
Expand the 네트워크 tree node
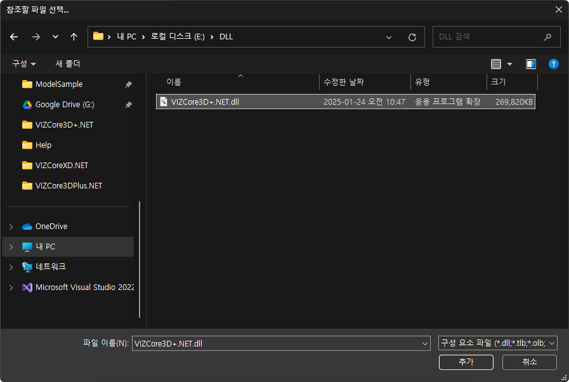(11, 267)
